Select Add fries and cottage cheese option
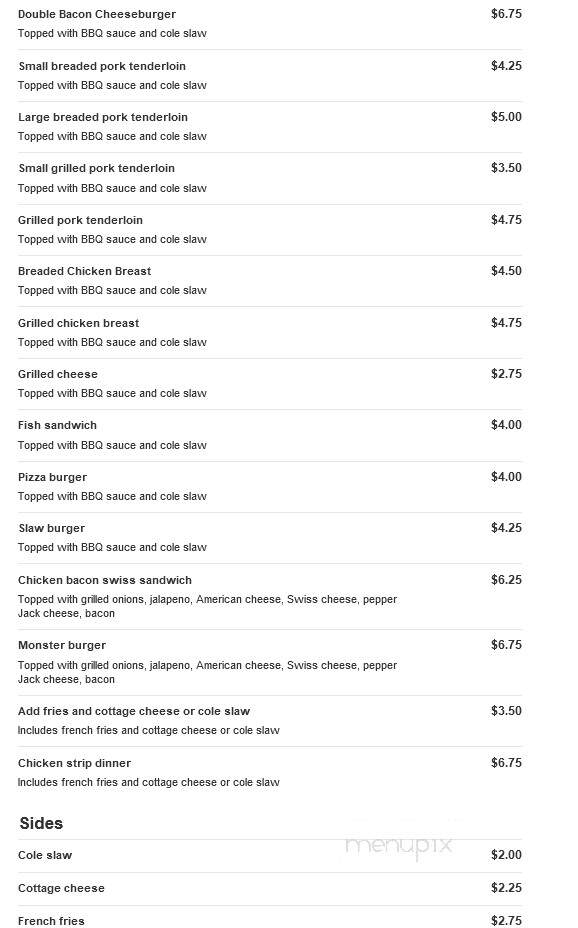Viewport: 578px width, 928px height. [134, 711]
